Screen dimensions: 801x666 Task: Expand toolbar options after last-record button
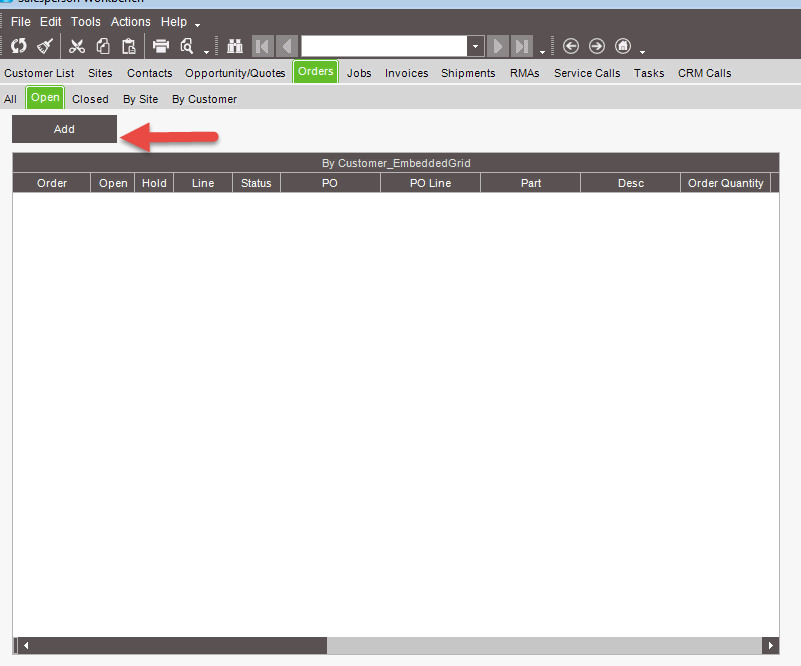click(542, 52)
